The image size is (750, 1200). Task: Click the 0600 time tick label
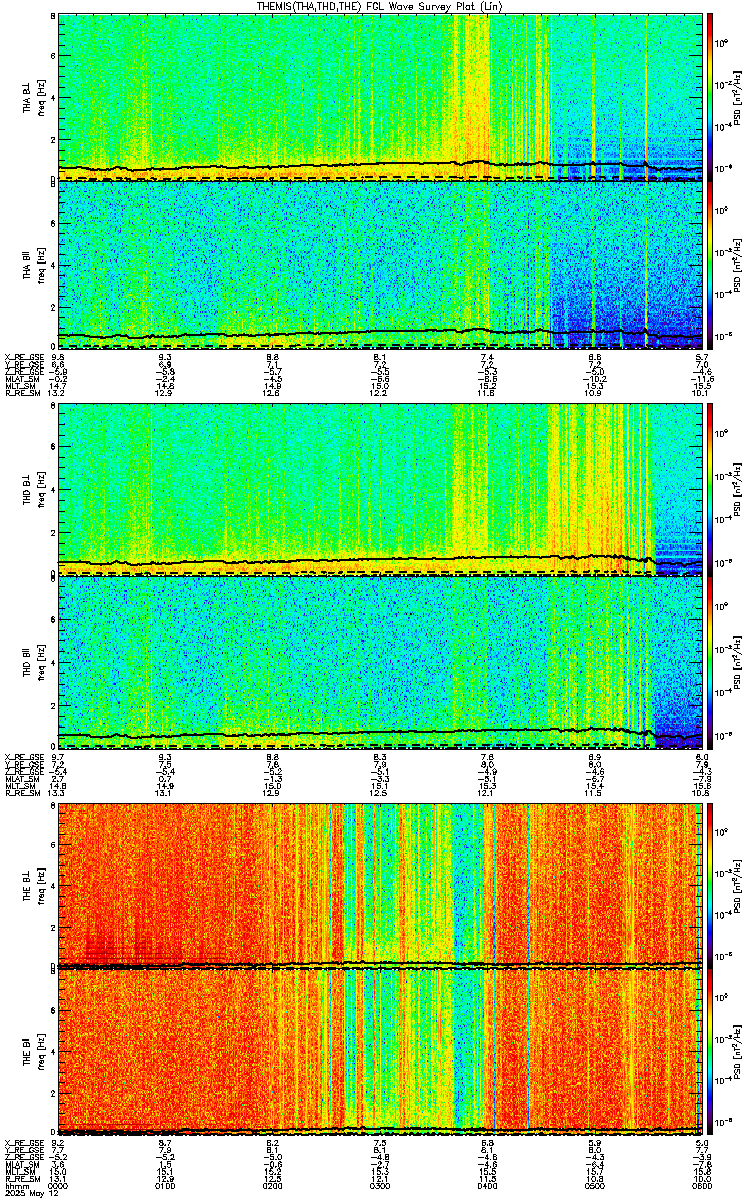click(x=703, y=1185)
